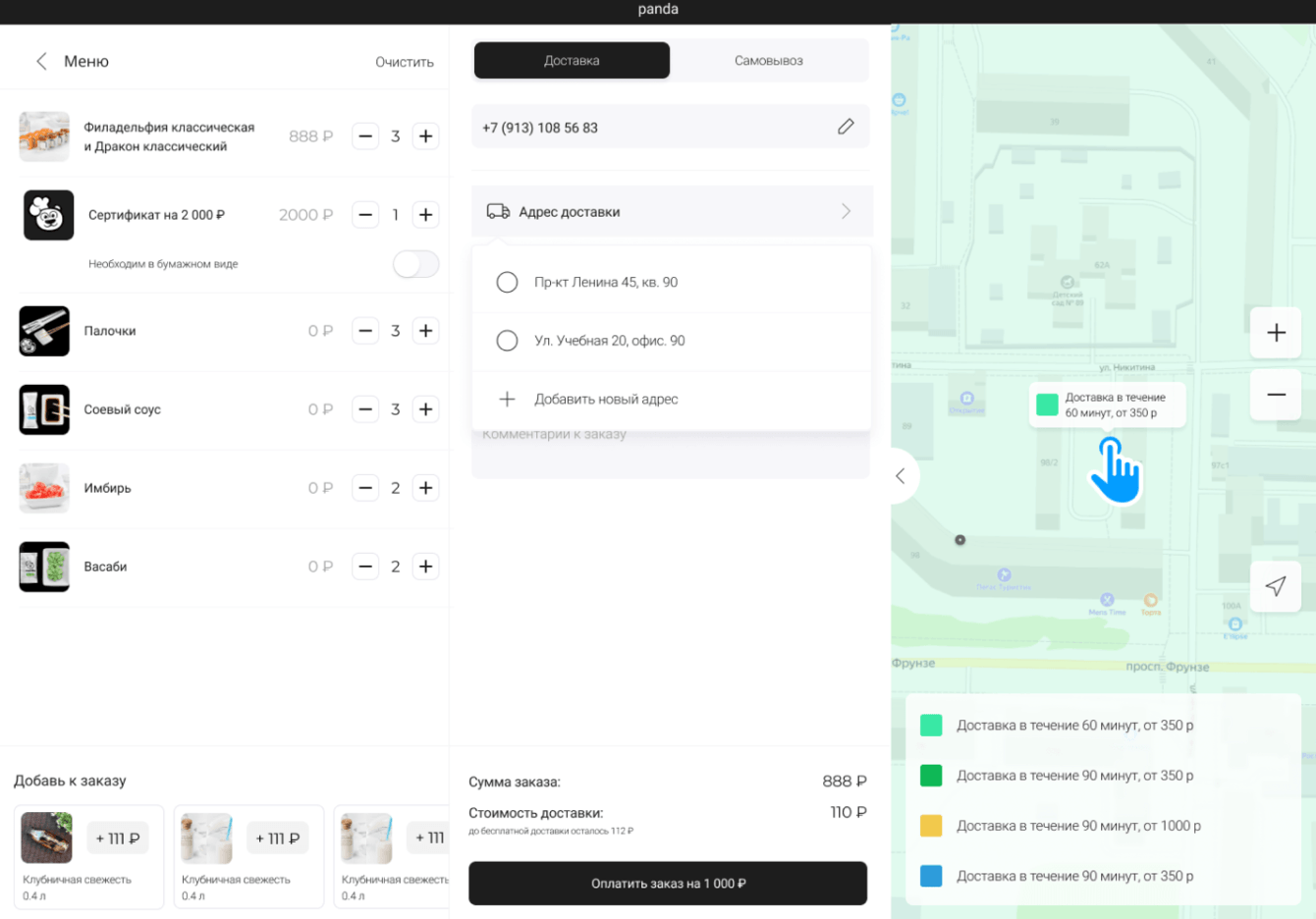Edit phone number with pencil icon

[846, 127]
